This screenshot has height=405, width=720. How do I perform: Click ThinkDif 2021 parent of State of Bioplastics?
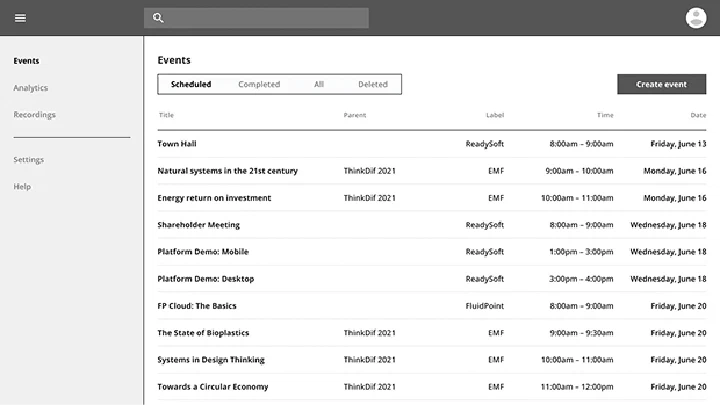(370, 333)
